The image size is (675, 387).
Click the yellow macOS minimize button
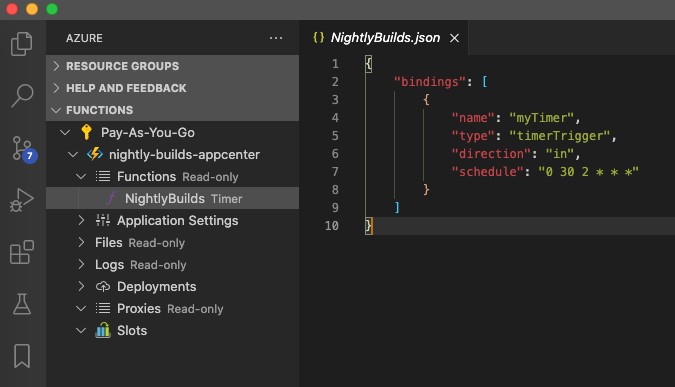click(32, 9)
